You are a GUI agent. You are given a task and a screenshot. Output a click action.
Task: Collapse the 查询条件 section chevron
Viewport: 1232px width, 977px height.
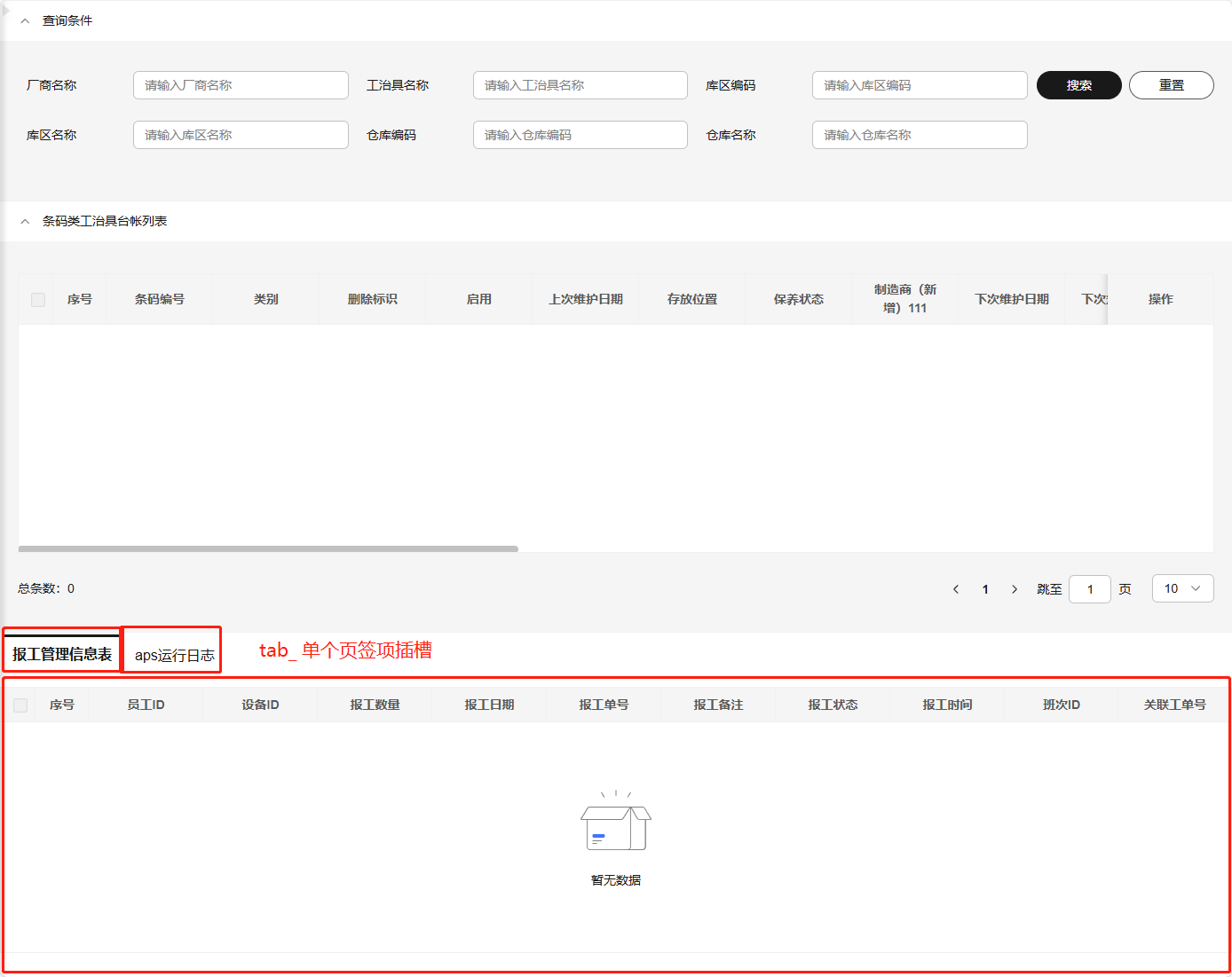coord(25,20)
